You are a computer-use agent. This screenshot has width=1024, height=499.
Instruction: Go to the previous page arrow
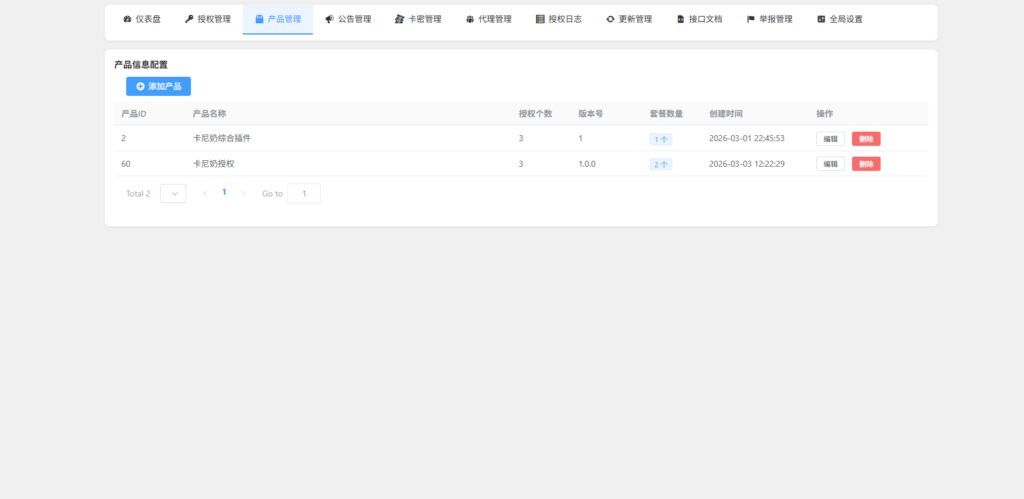(205, 193)
